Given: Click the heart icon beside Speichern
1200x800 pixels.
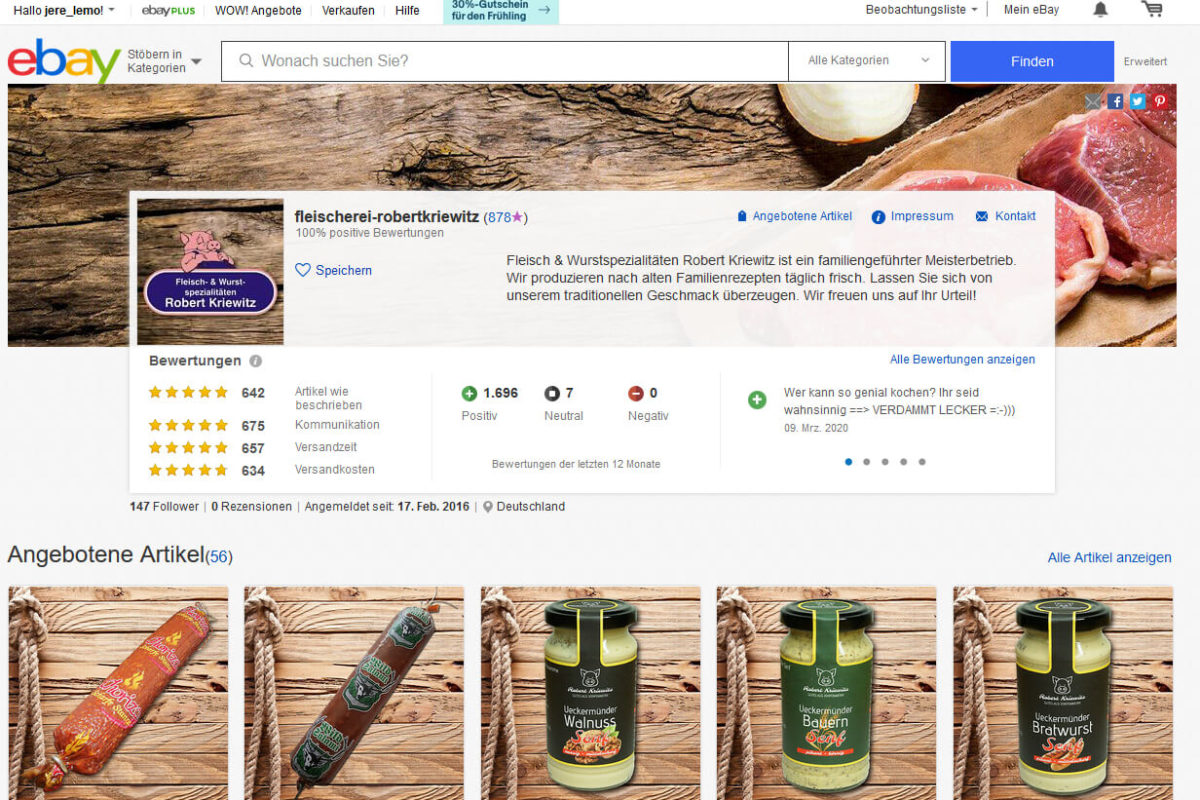Looking at the screenshot, I should point(303,270).
